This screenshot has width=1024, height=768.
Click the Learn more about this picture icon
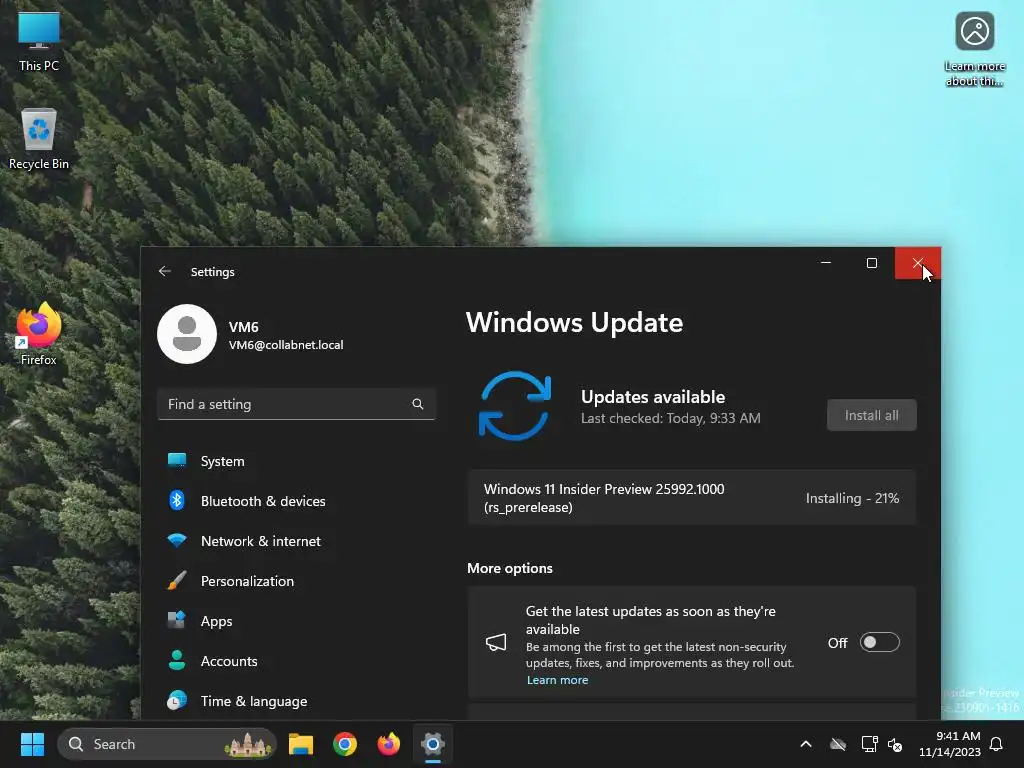[974, 49]
